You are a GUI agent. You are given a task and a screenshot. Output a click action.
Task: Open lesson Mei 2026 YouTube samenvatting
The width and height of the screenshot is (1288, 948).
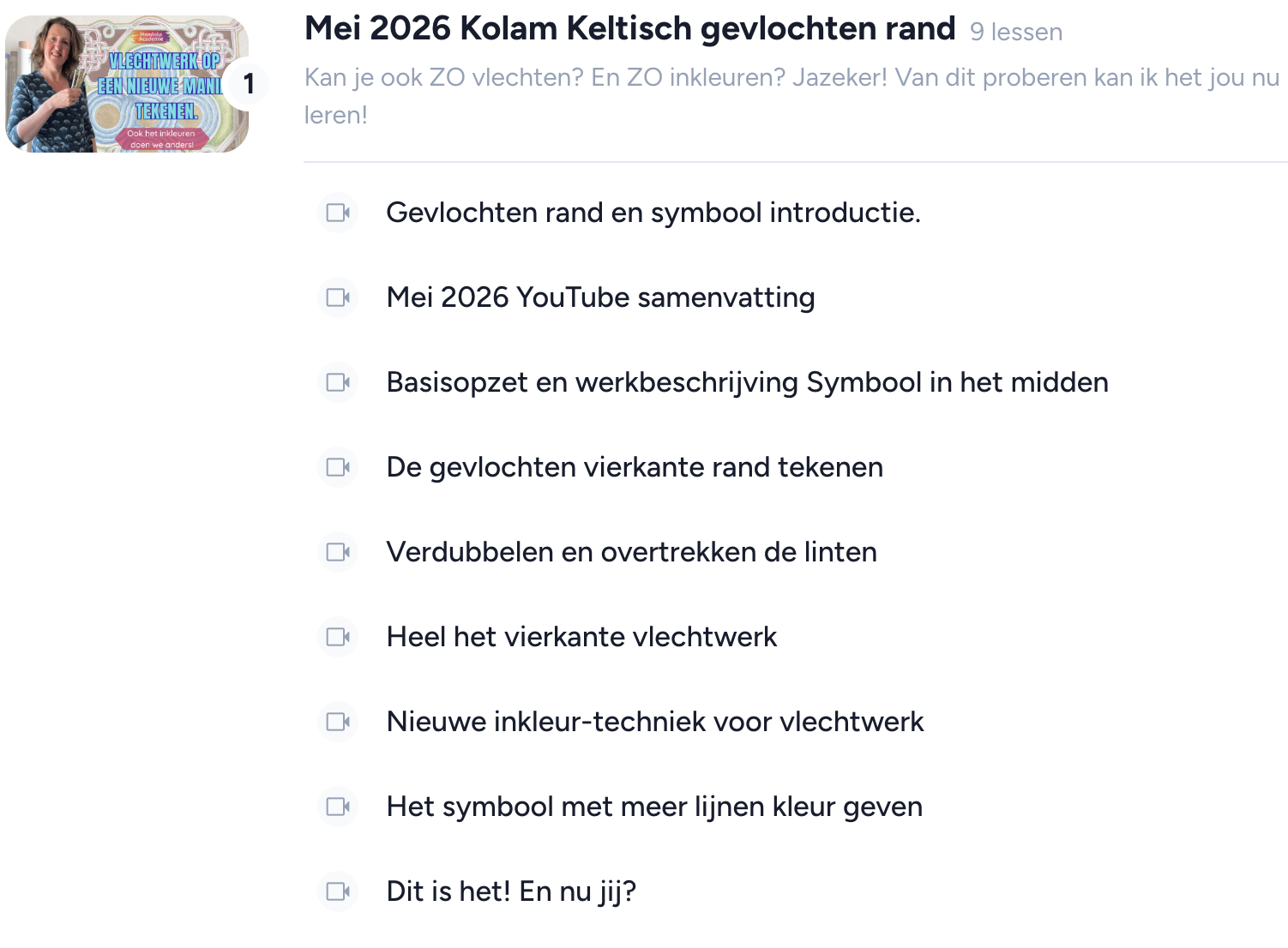click(x=600, y=297)
